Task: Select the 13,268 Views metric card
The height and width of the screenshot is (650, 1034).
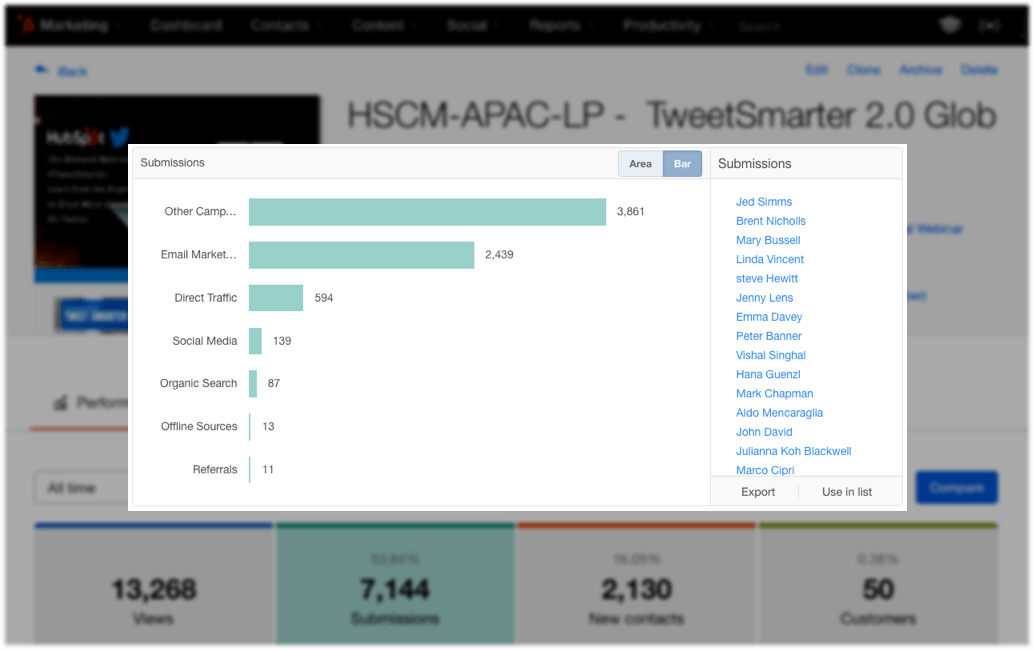Action: (154, 584)
